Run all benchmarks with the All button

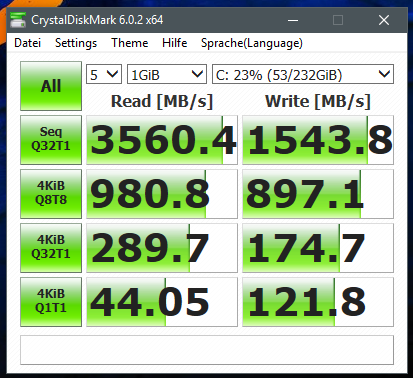[51, 86]
